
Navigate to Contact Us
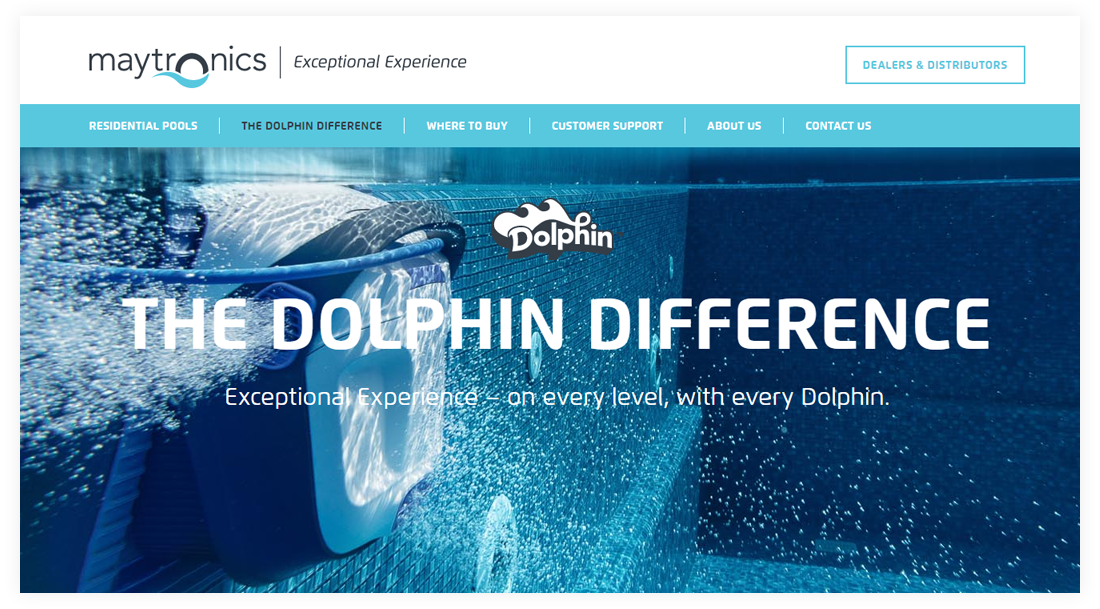[x=838, y=126]
